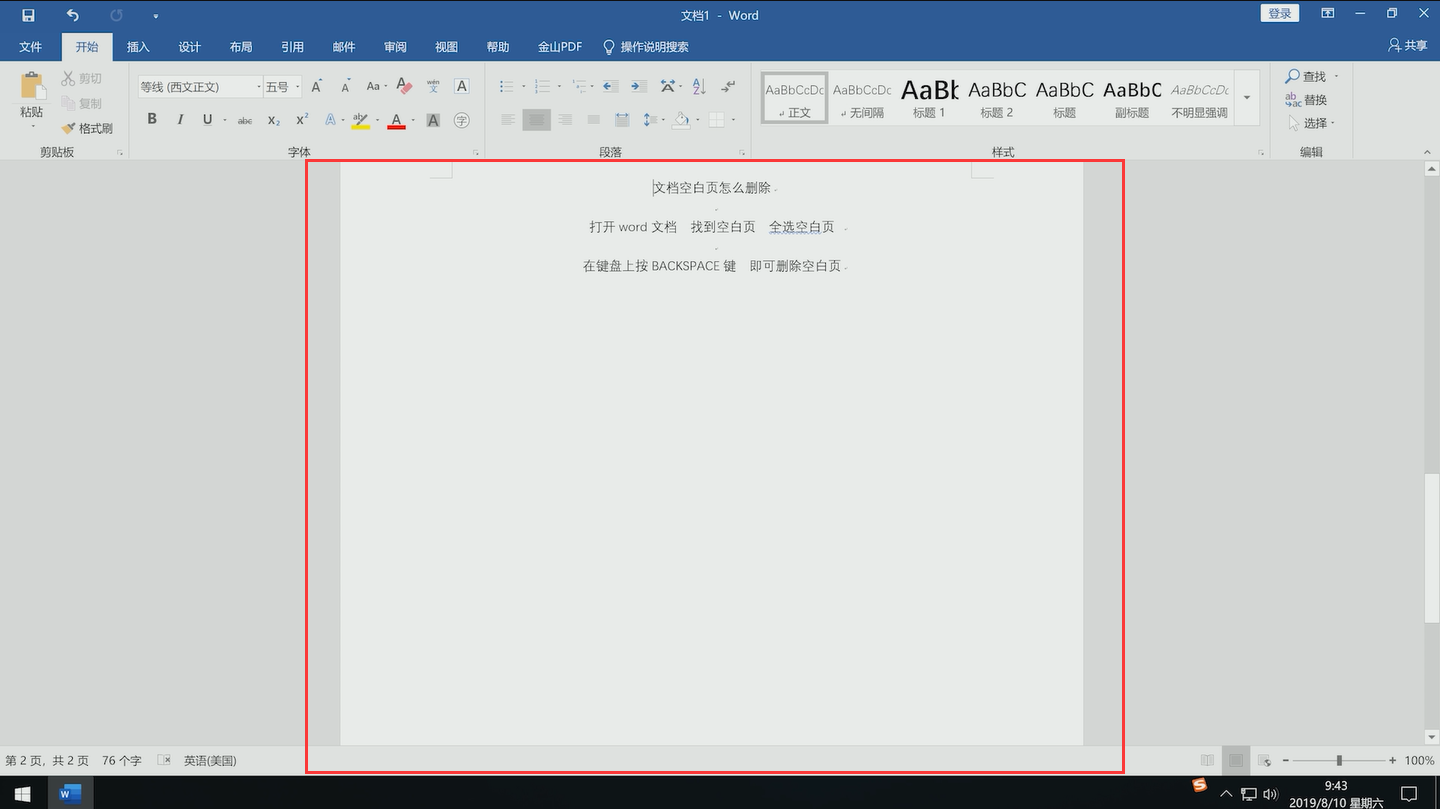Switch to the 布局 (Layout) tab
The image size is (1440, 809).
[241, 47]
